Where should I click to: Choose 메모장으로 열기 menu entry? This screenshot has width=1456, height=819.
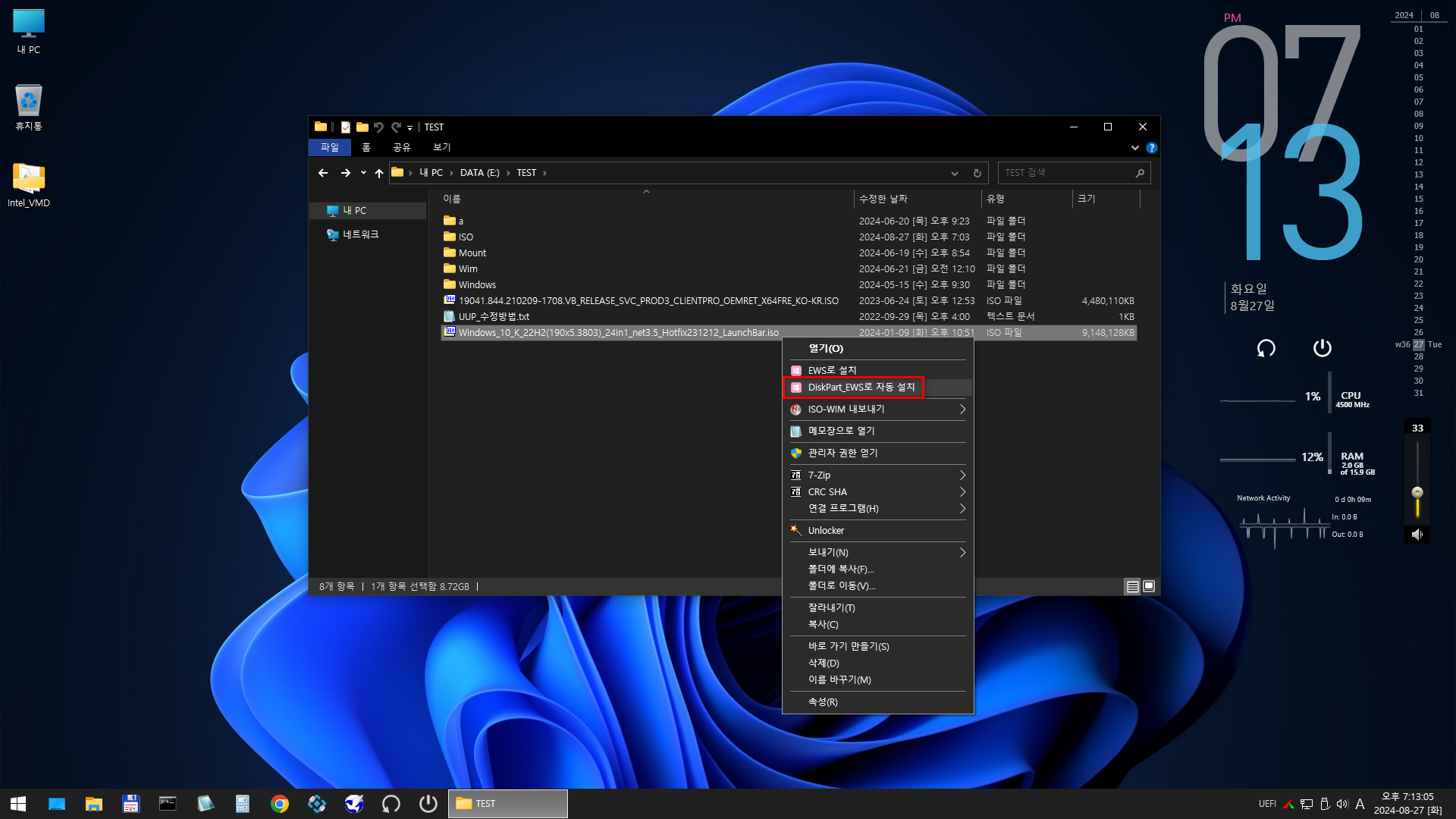(x=878, y=431)
